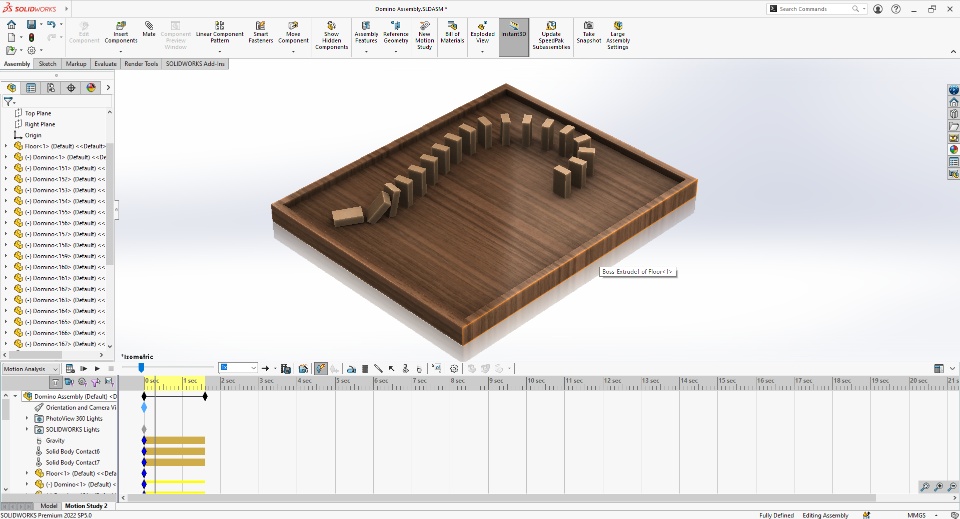Add a Force using the arrow icon
Screen dimensions: 960x519
tap(391, 368)
